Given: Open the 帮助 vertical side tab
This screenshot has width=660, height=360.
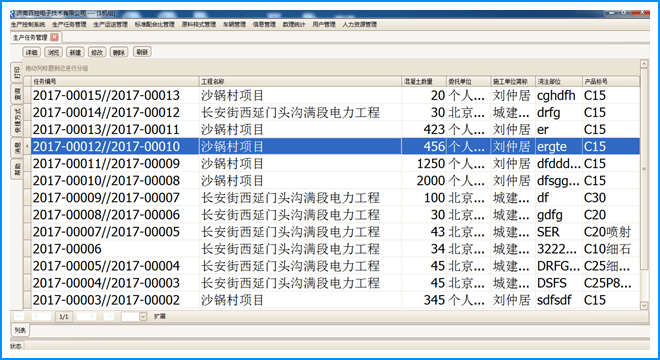Looking at the screenshot, I should point(17,169).
